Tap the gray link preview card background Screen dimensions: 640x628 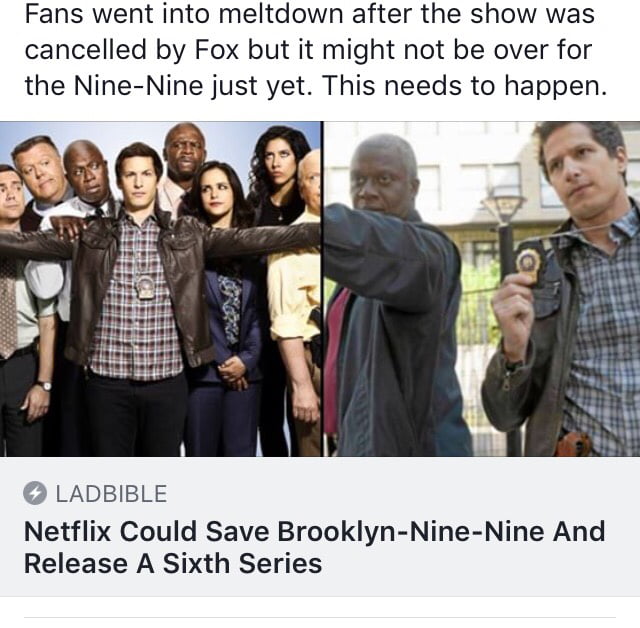click(320, 526)
